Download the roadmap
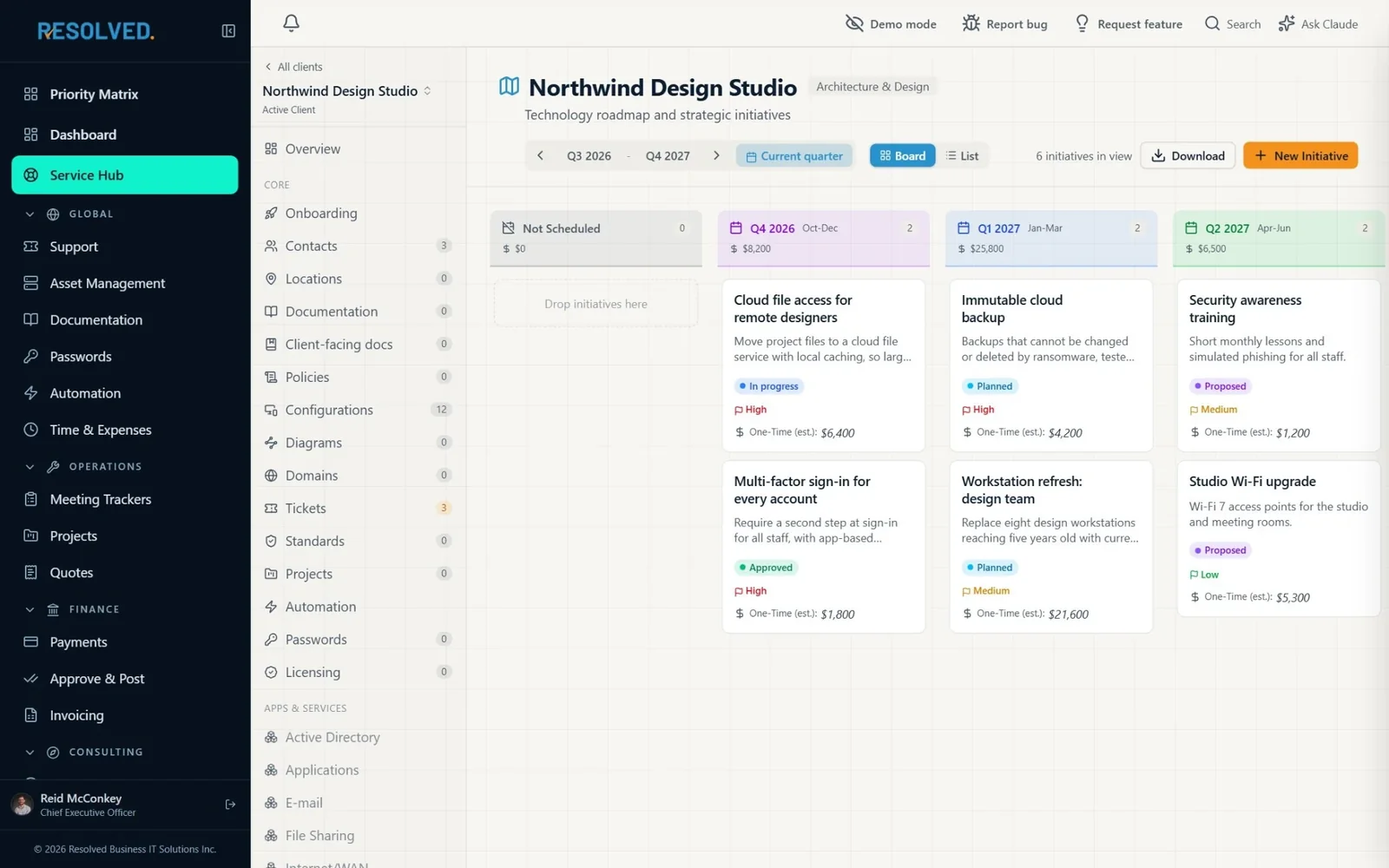 [1188, 155]
